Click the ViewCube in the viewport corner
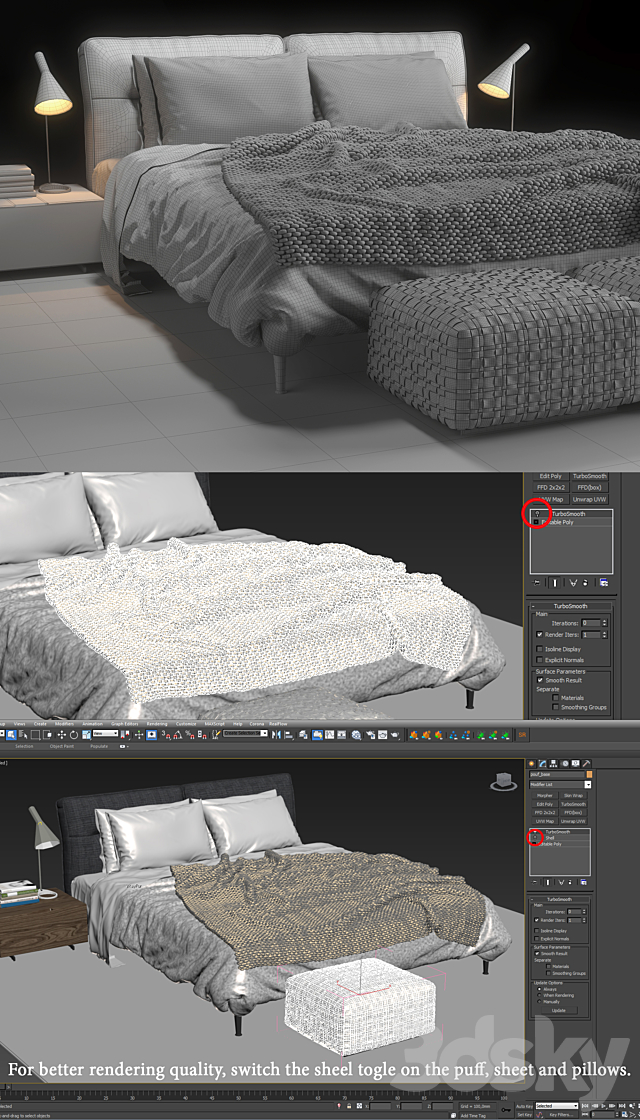 pyautogui.click(x=505, y=781)
